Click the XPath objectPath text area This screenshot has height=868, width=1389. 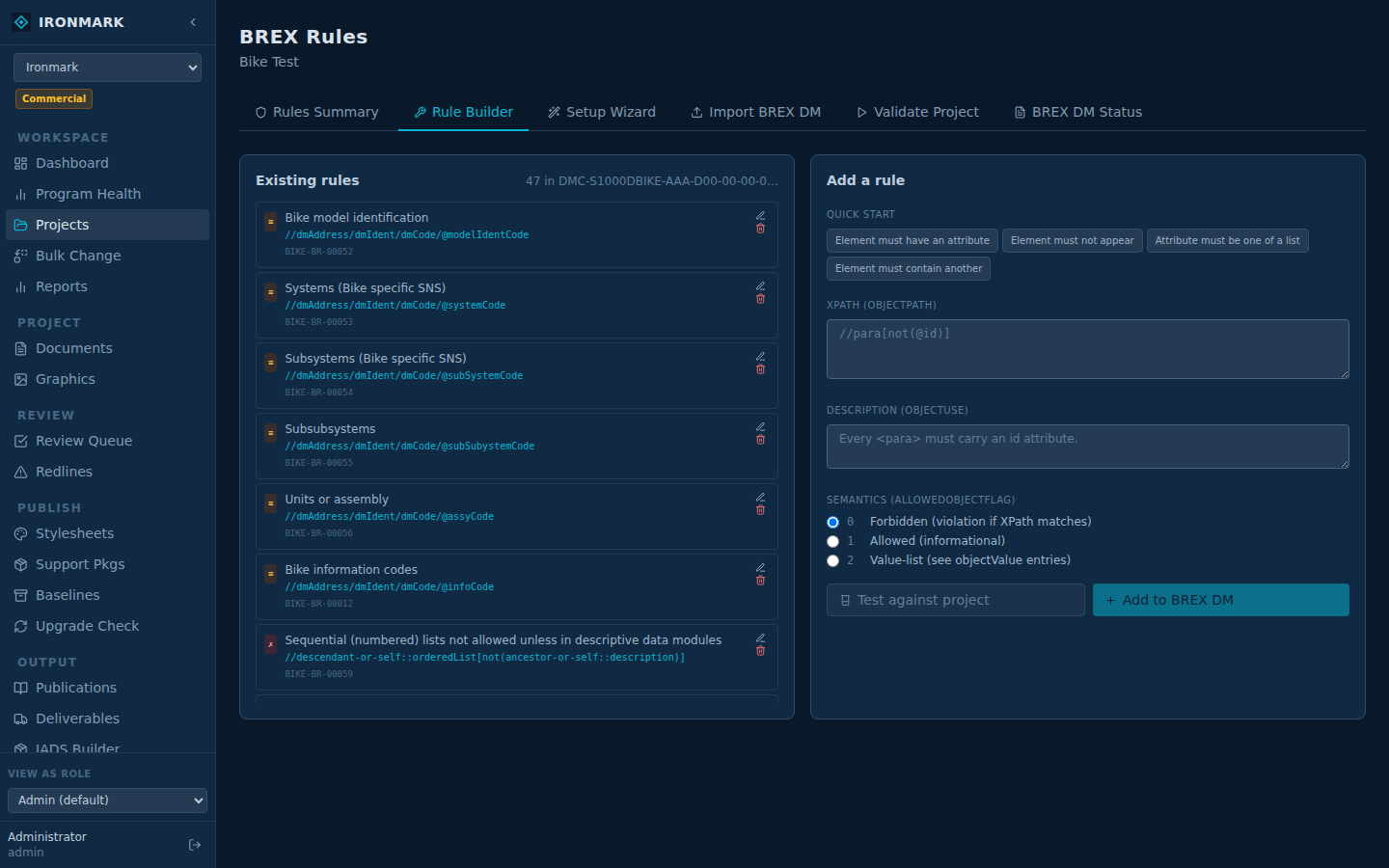(1088, 349)
